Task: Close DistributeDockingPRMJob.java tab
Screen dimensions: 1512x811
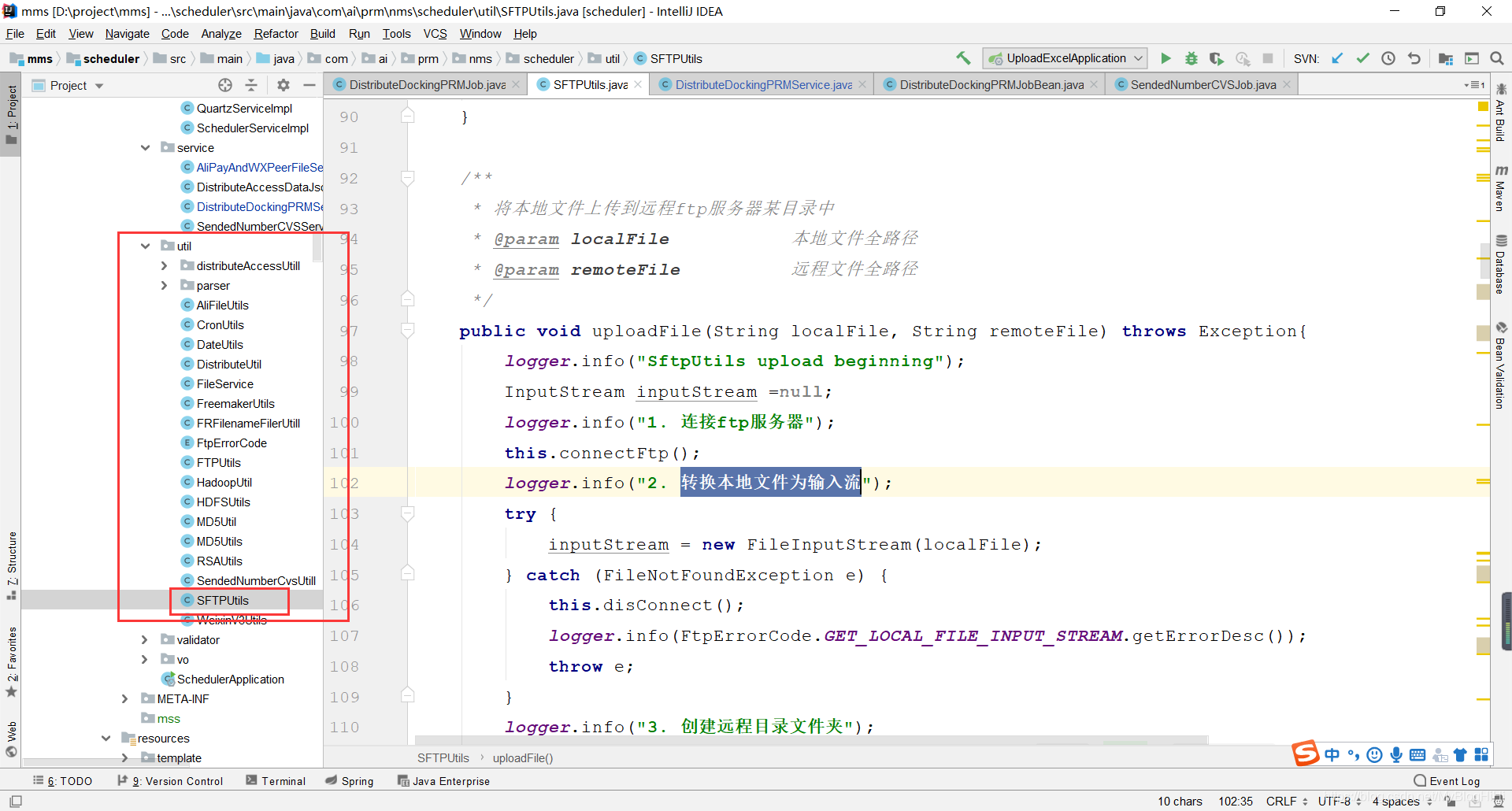Action: [x=516, y=85]
